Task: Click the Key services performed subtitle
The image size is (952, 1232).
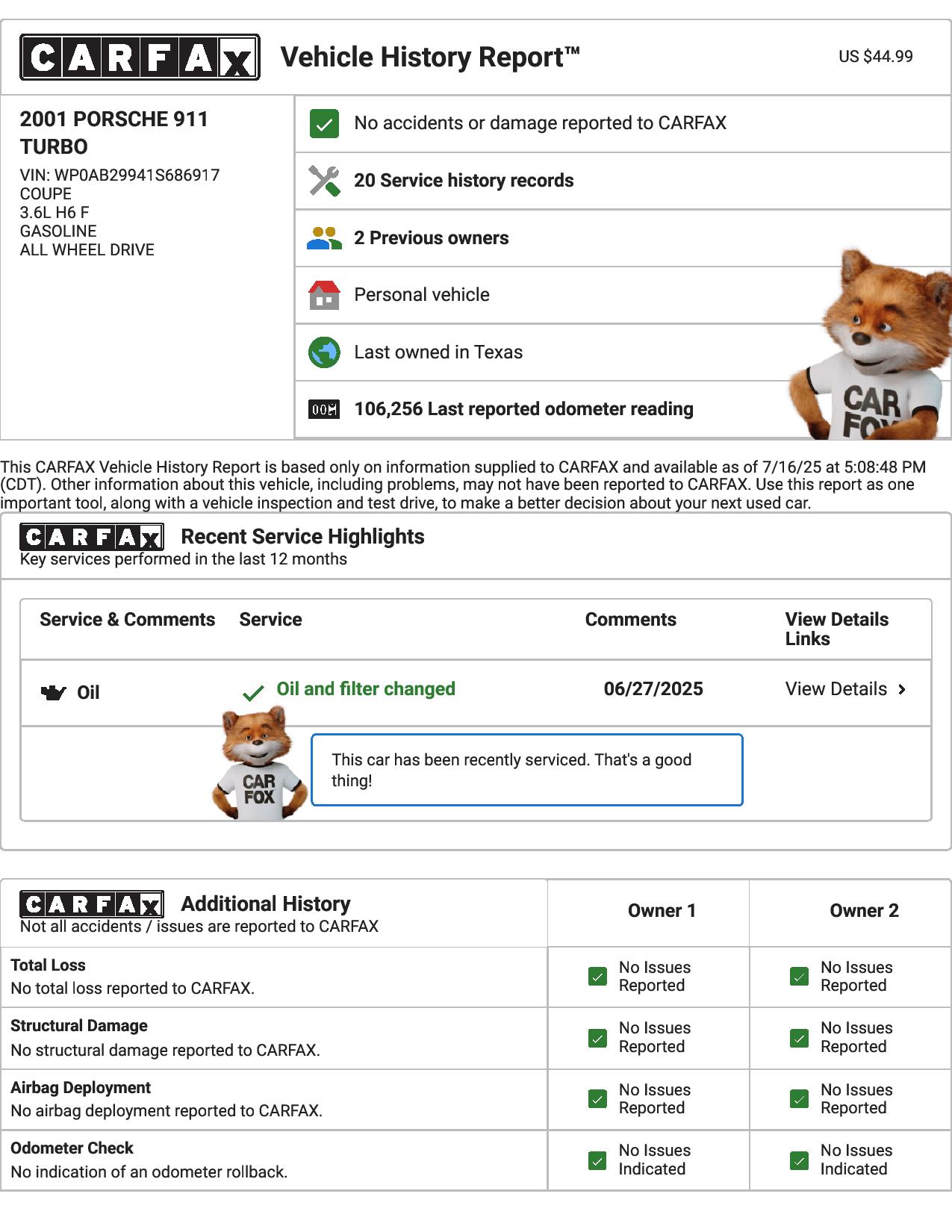Action: [x=184, y=559]
